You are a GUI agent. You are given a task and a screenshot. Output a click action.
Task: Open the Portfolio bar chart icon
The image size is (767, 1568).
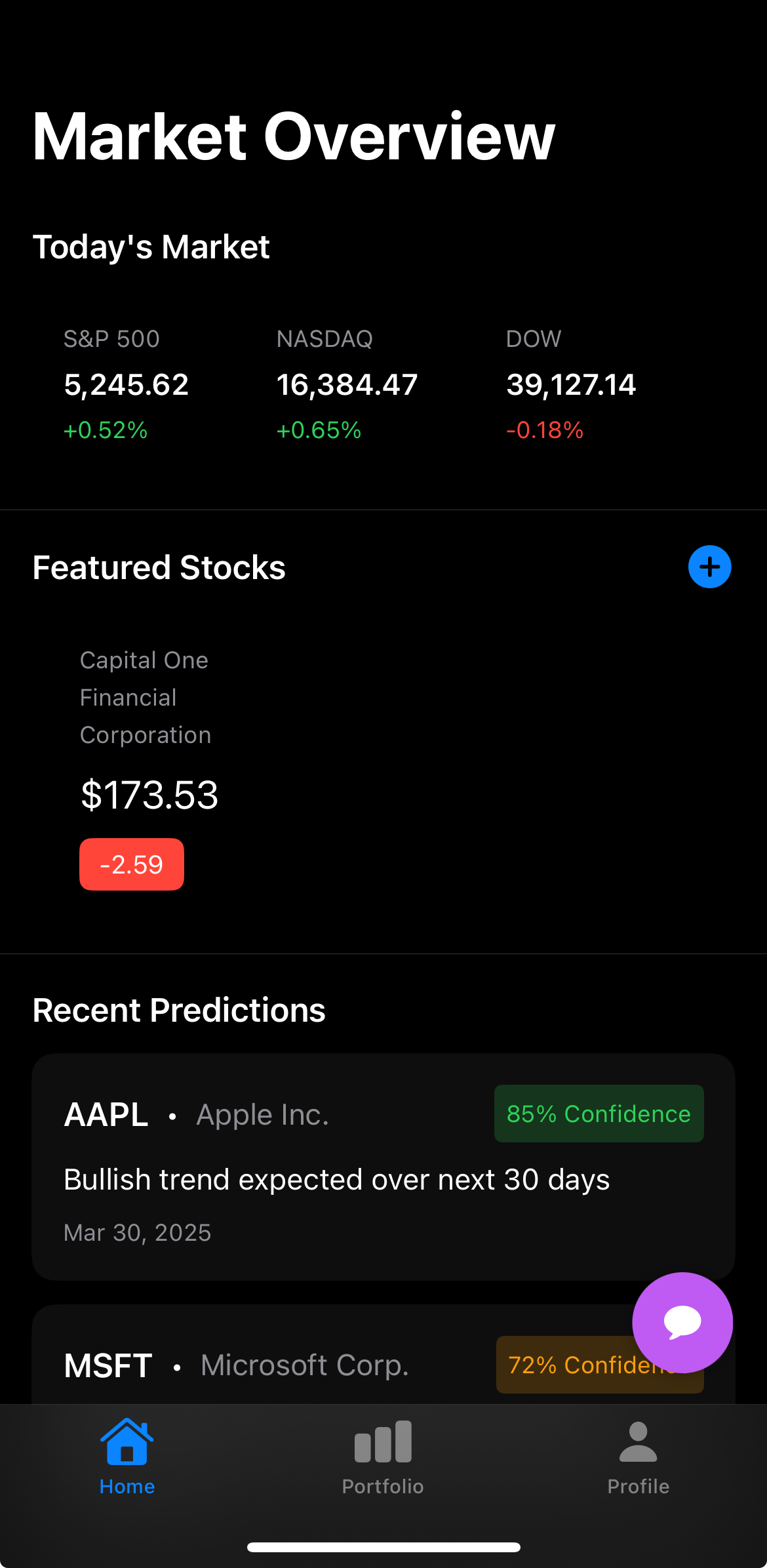click(383, 1441)
